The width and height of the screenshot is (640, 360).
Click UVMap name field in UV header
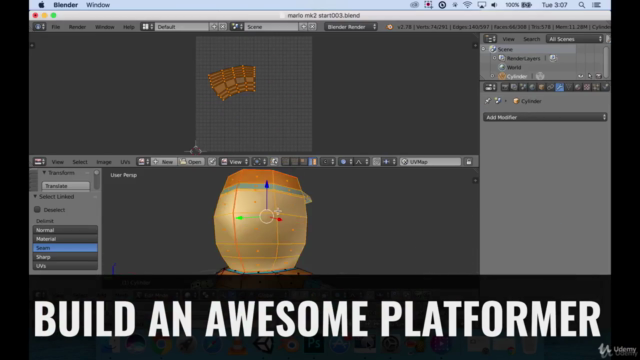(431, 162)
